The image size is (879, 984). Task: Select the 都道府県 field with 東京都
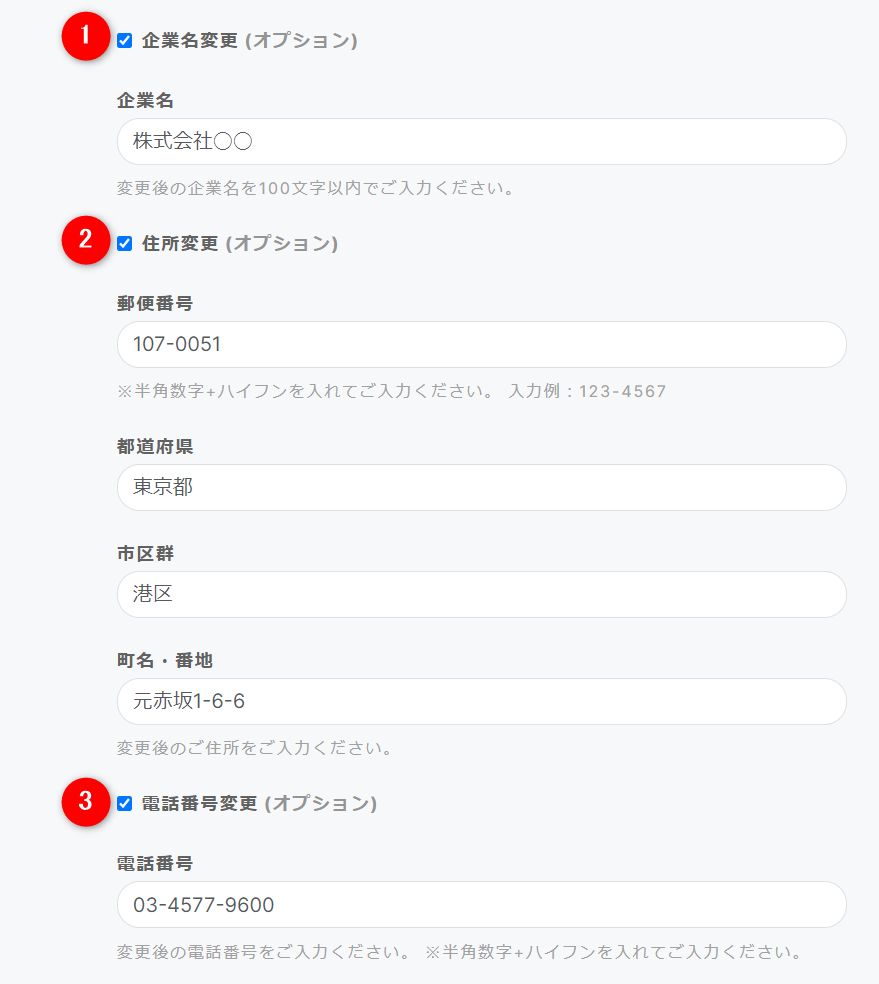[481, 488]
